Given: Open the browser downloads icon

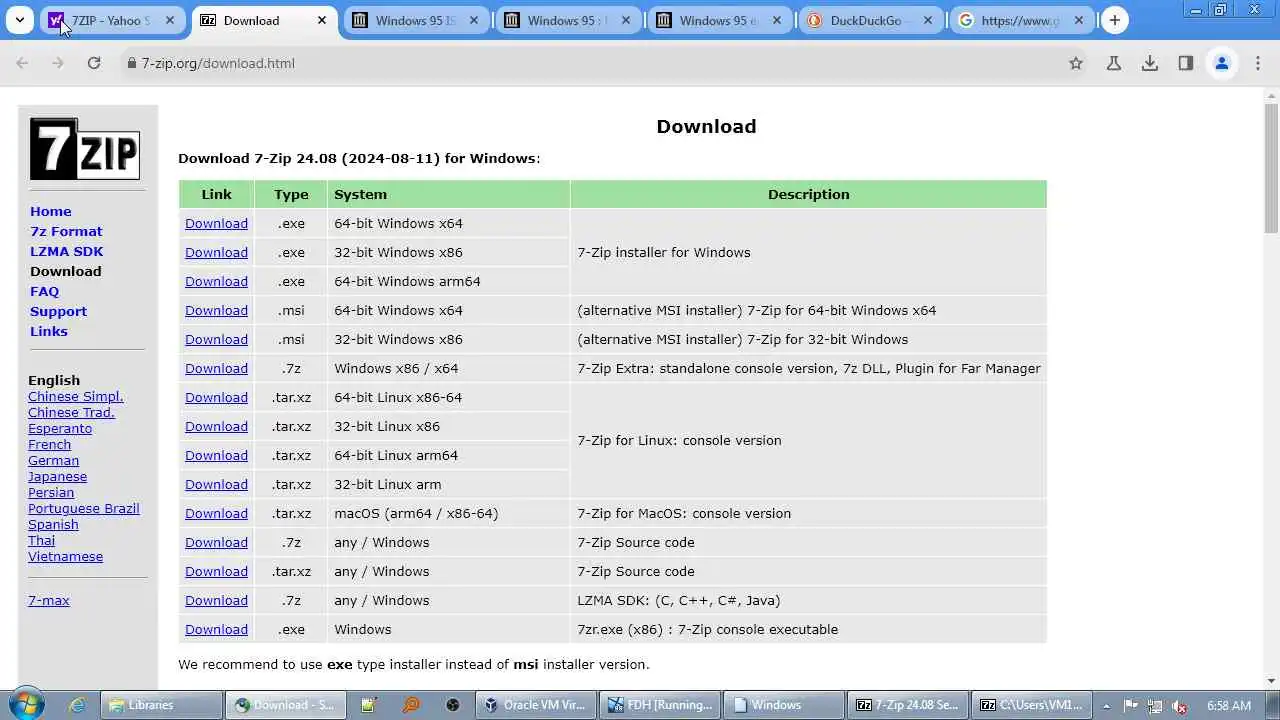Looking at the screenshot, I should click(x=1150, y=63).
